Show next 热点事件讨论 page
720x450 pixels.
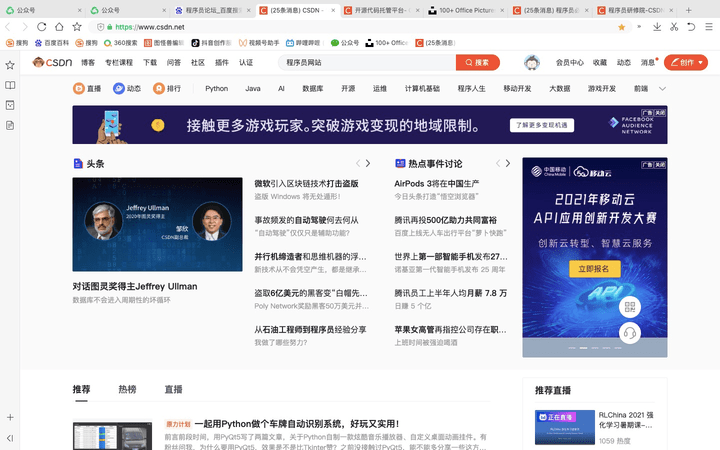point(507,163)
